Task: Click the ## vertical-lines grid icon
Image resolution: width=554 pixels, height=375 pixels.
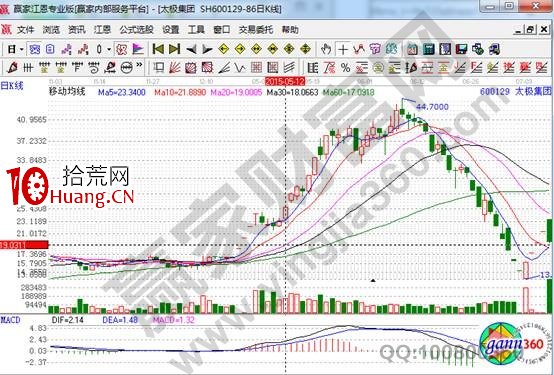Action: pos(28,67)
